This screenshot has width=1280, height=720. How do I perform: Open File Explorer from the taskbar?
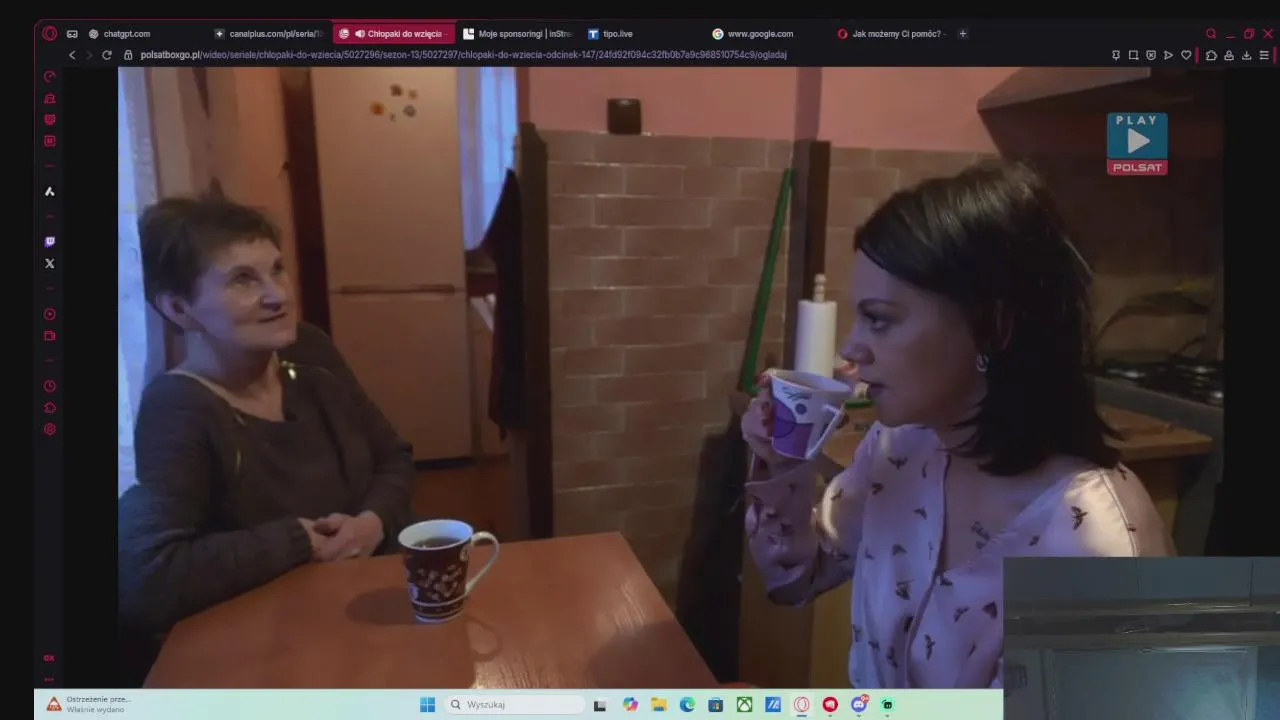(659, 705)
